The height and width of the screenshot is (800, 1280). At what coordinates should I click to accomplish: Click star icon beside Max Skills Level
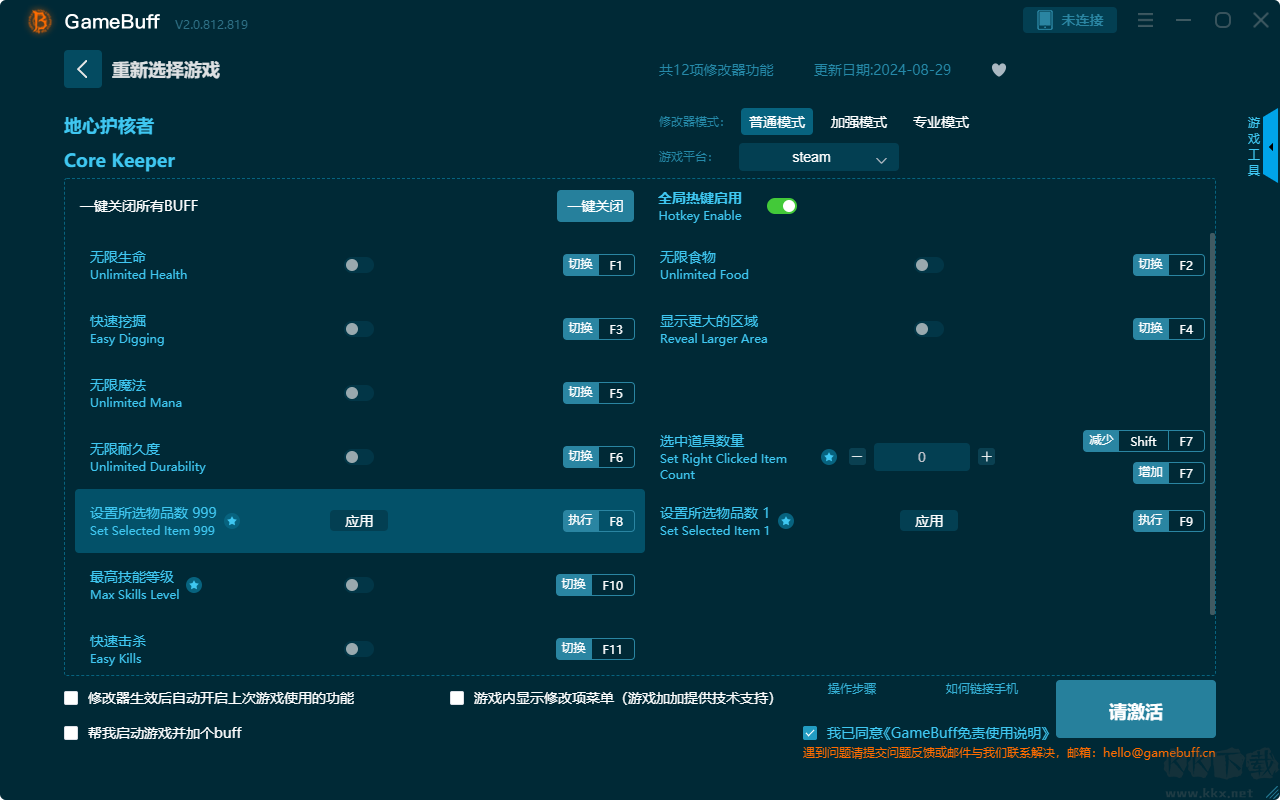click(194, 585)
